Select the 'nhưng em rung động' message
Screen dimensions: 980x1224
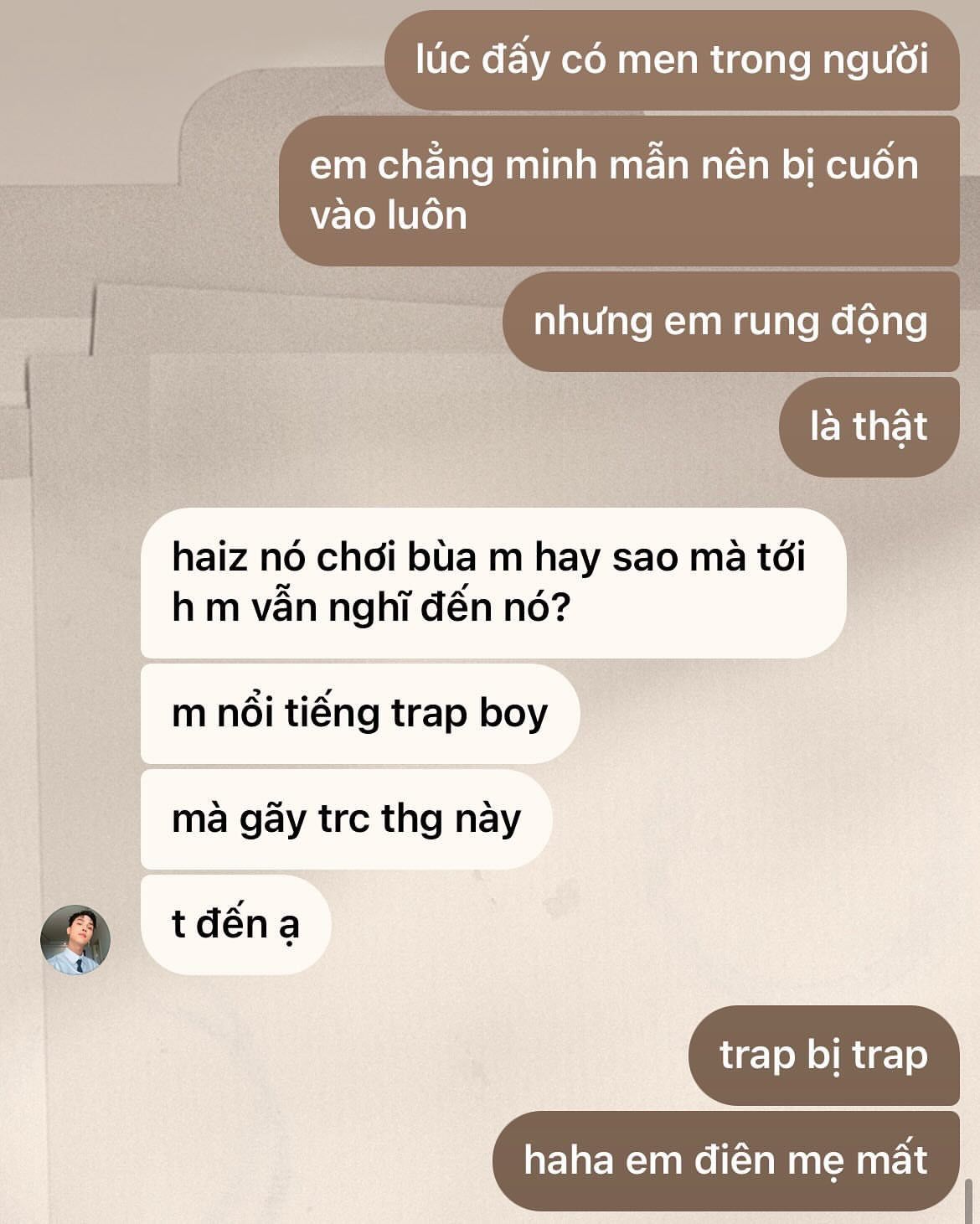tap(730, 322)
